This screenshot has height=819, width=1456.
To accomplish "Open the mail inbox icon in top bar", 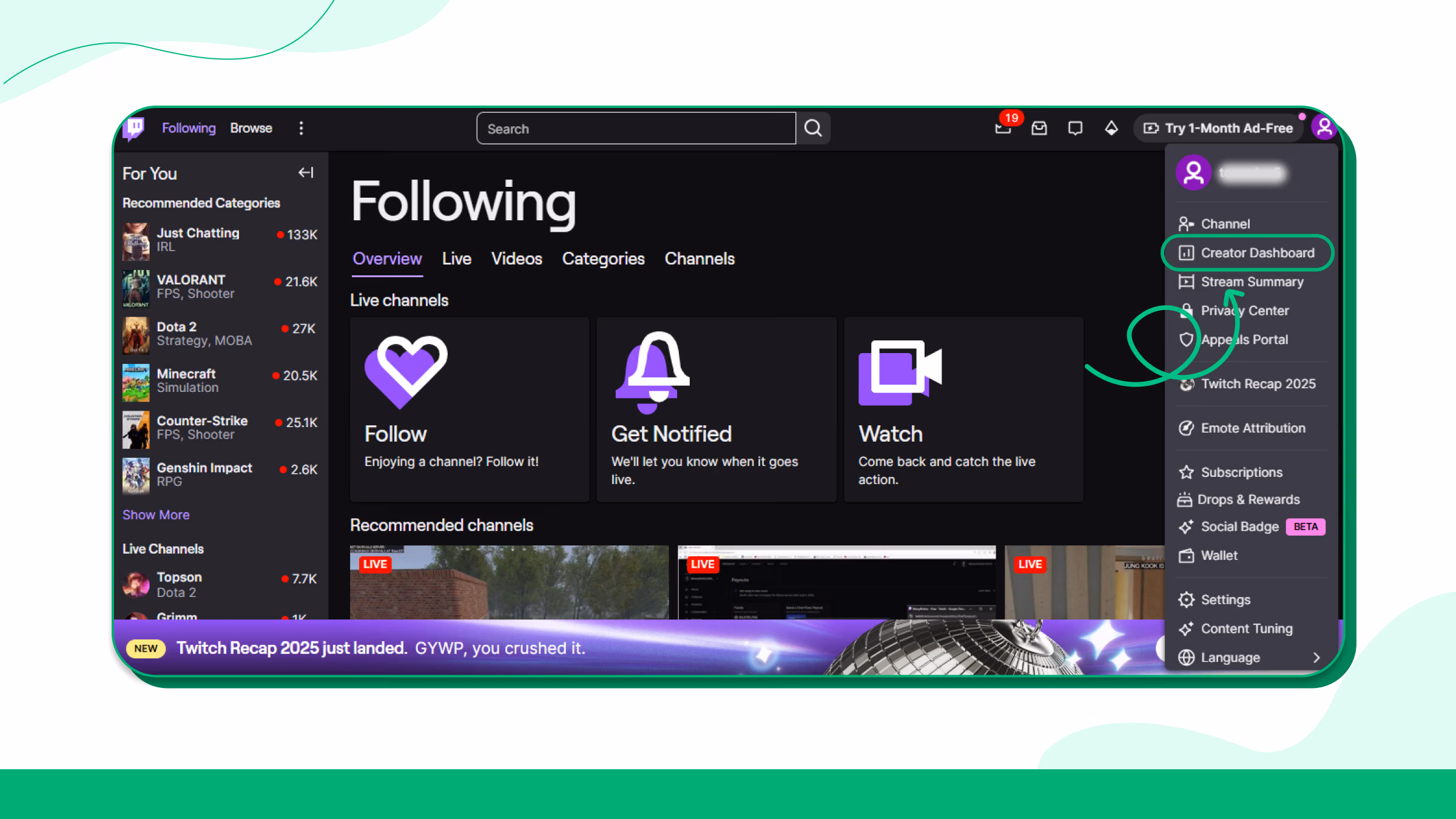I will (1039, 128).
